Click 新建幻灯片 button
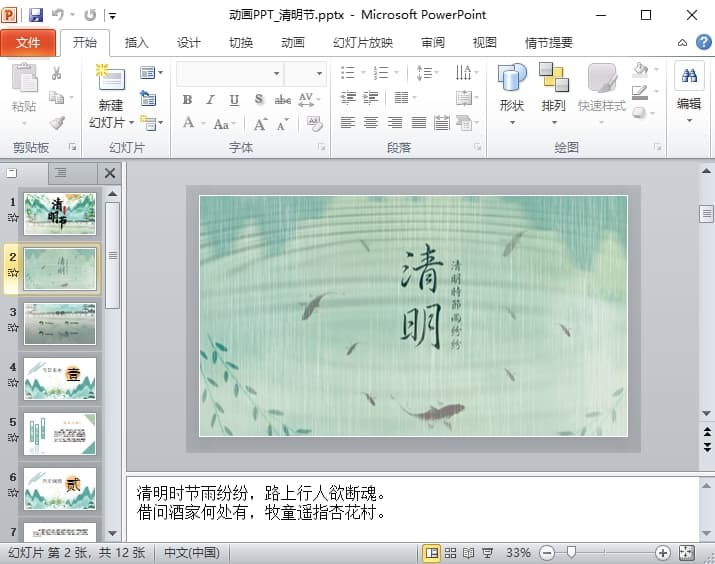 point(111,97)
